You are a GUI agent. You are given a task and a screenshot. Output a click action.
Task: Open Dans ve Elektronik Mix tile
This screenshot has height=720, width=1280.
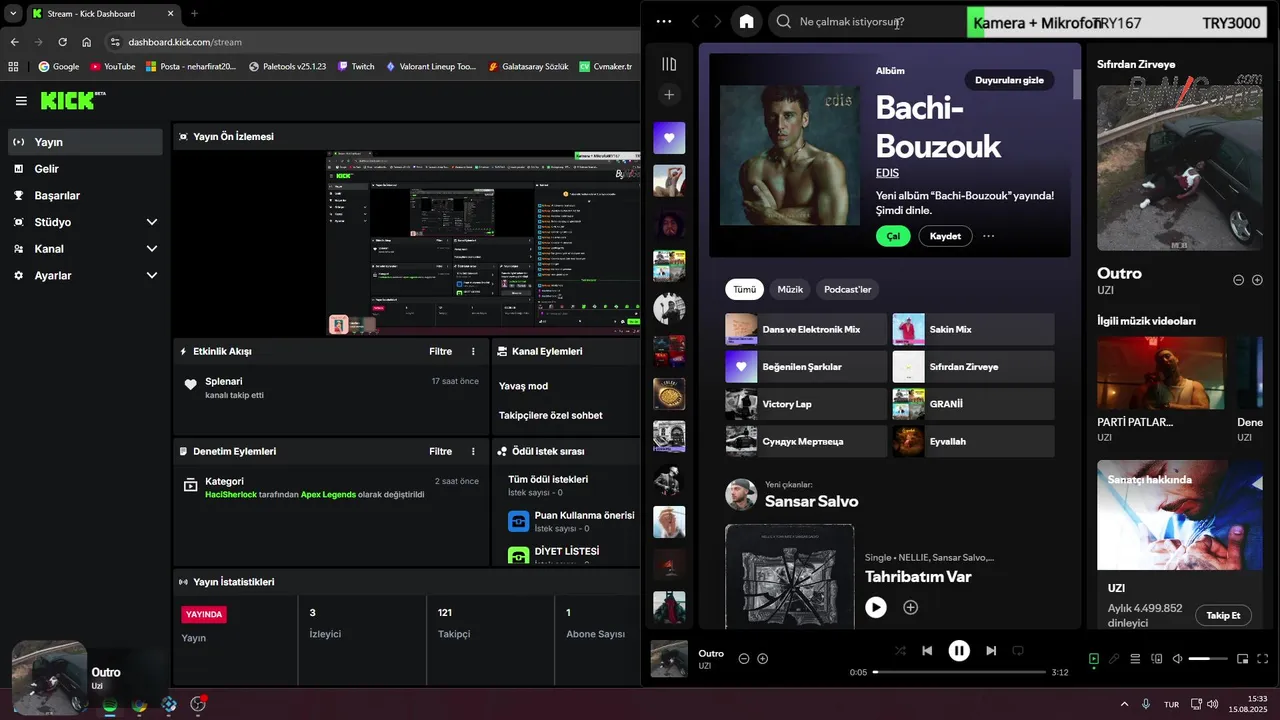(x=806, y=329)
